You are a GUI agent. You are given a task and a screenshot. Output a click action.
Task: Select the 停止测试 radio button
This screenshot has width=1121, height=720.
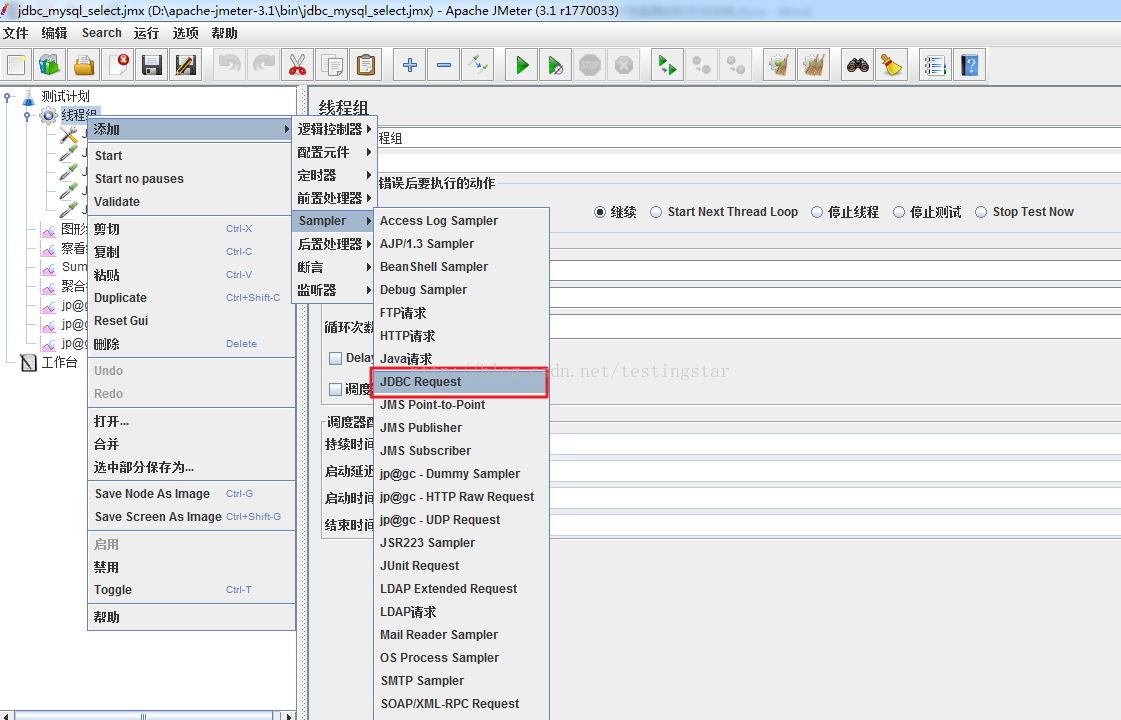click(x=899, y=212)
